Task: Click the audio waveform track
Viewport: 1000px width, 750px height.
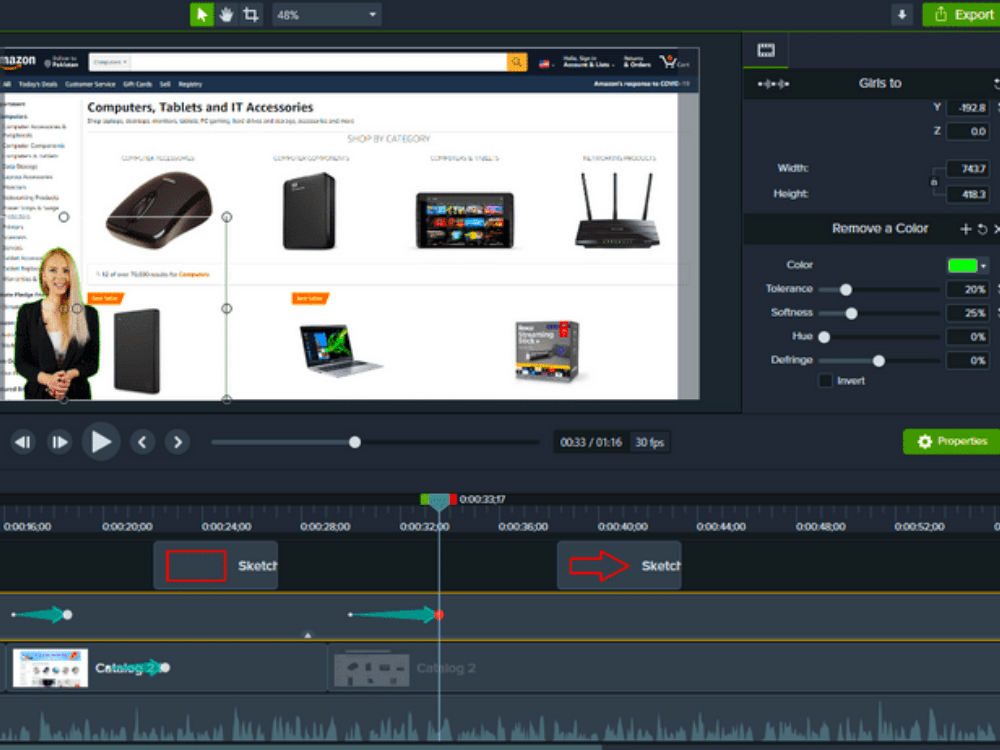Action: [x=500, y=721]
